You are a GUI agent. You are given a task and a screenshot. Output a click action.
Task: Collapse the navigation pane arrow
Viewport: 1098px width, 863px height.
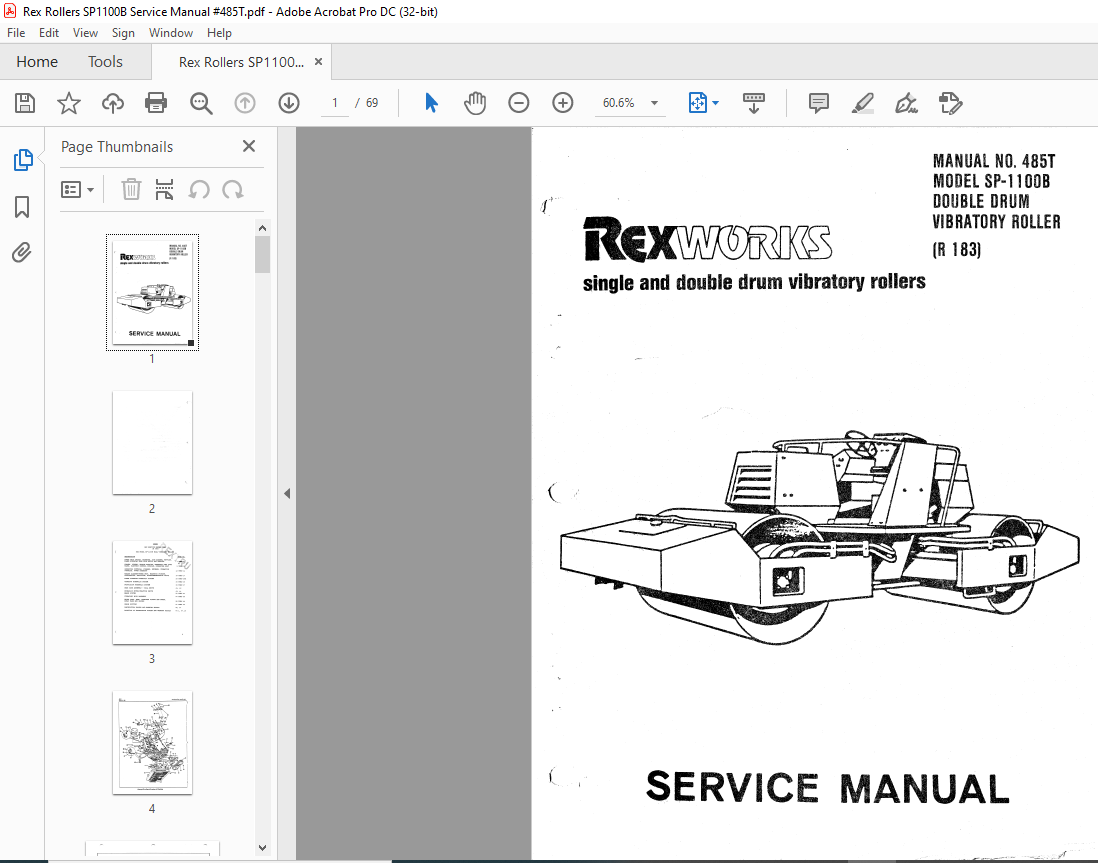point(286,494)
